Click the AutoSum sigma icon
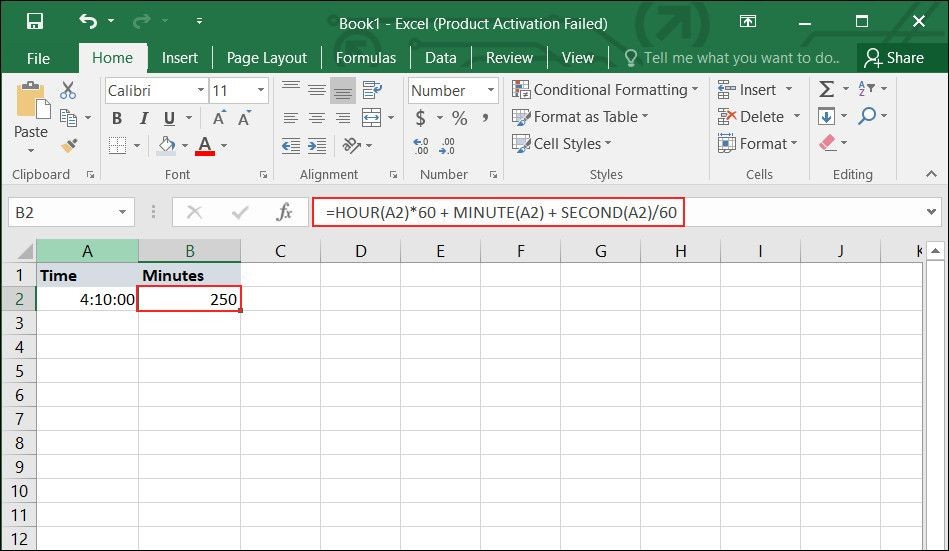This screenshot has width=949, height=551. click(x=826, y=89)
